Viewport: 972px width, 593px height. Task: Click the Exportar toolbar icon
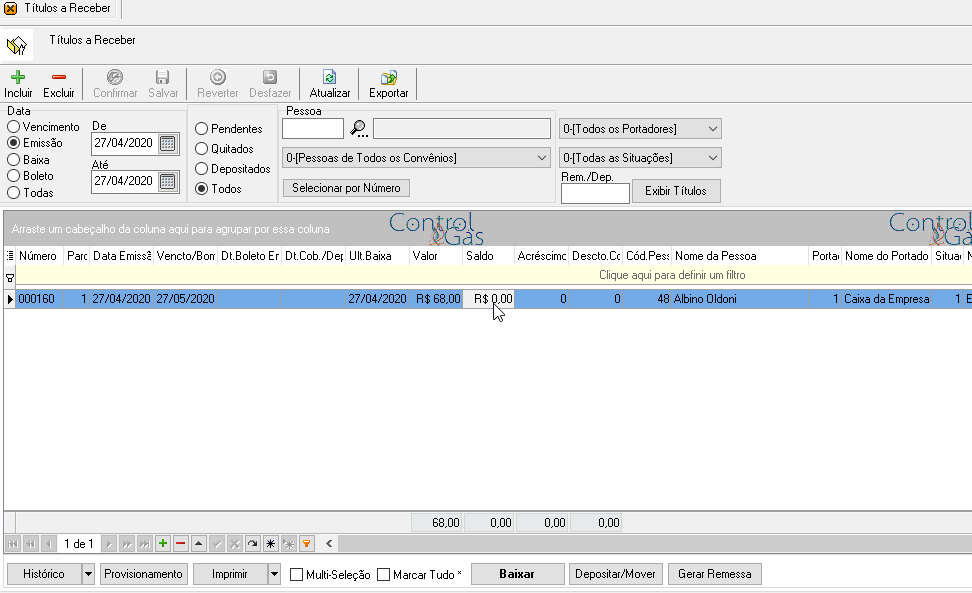[x=389, y=77]
